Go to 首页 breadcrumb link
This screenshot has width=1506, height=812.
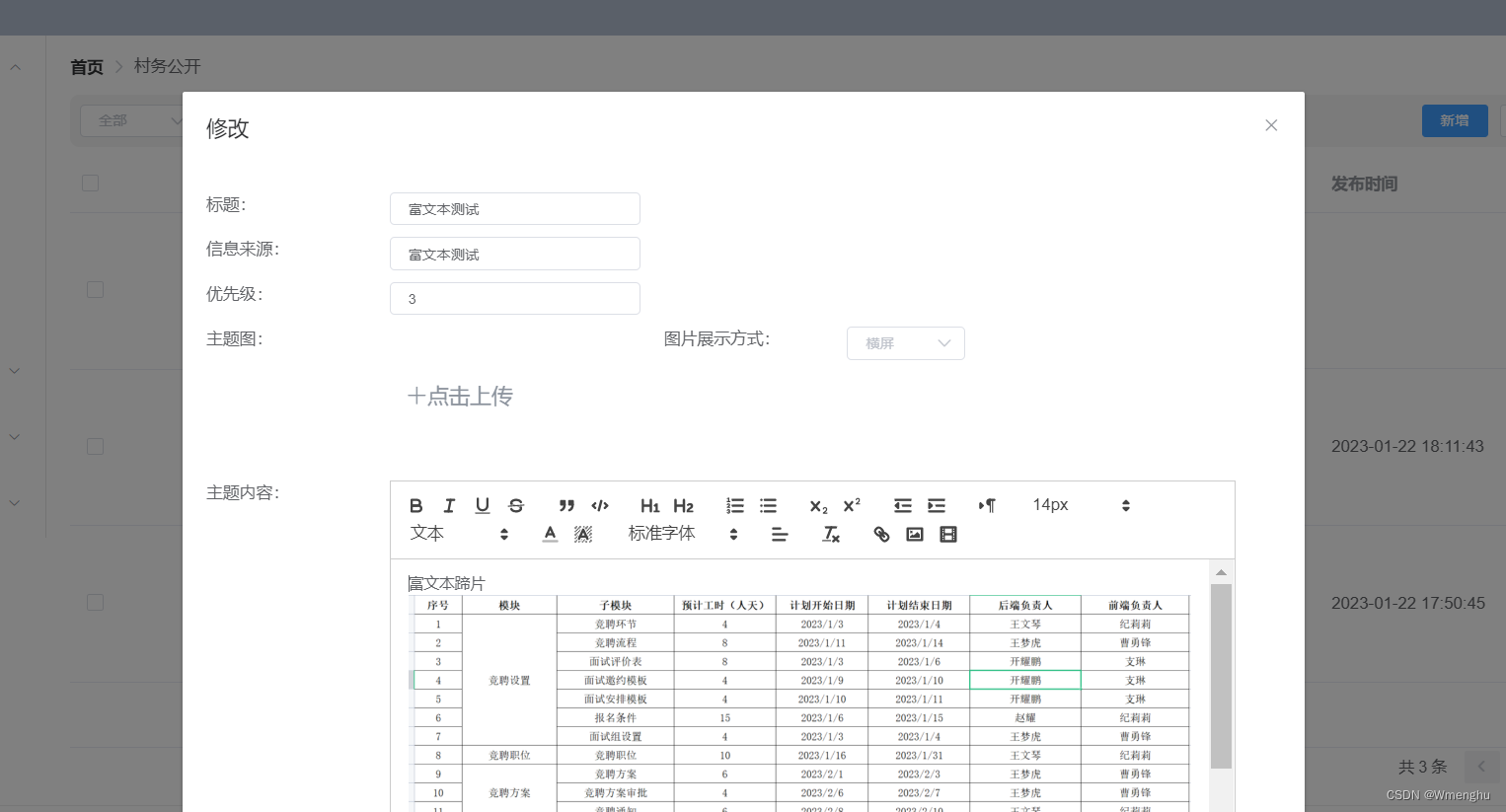point(87,67)
